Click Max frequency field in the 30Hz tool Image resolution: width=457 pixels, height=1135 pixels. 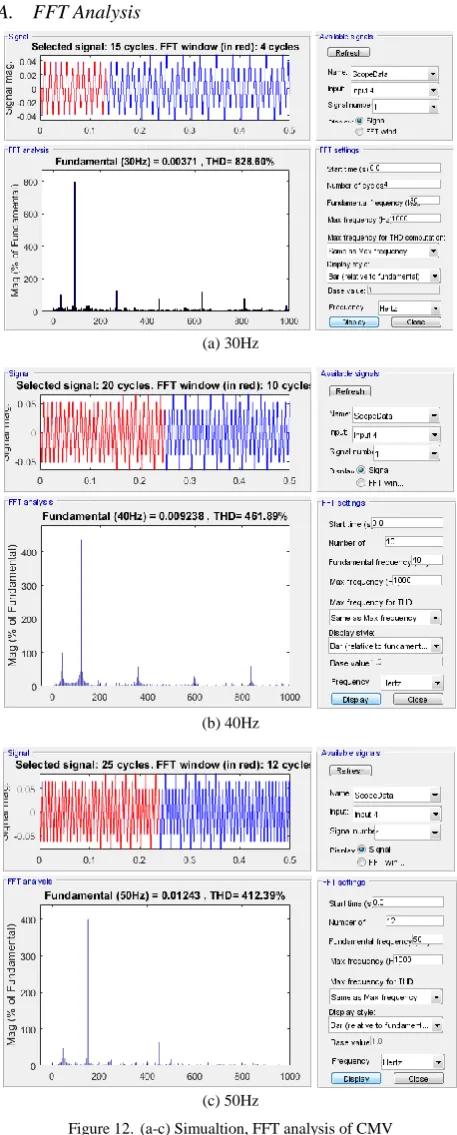click(x=414, y=218)
